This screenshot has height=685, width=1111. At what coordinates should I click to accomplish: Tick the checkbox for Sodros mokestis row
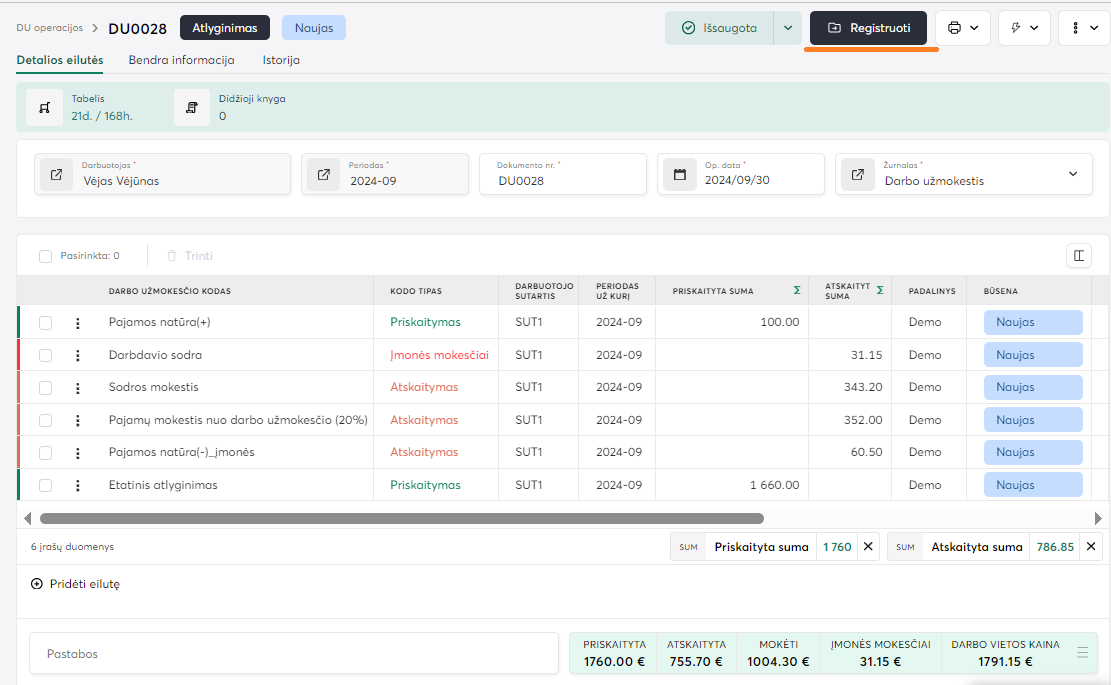coord(45,387)
